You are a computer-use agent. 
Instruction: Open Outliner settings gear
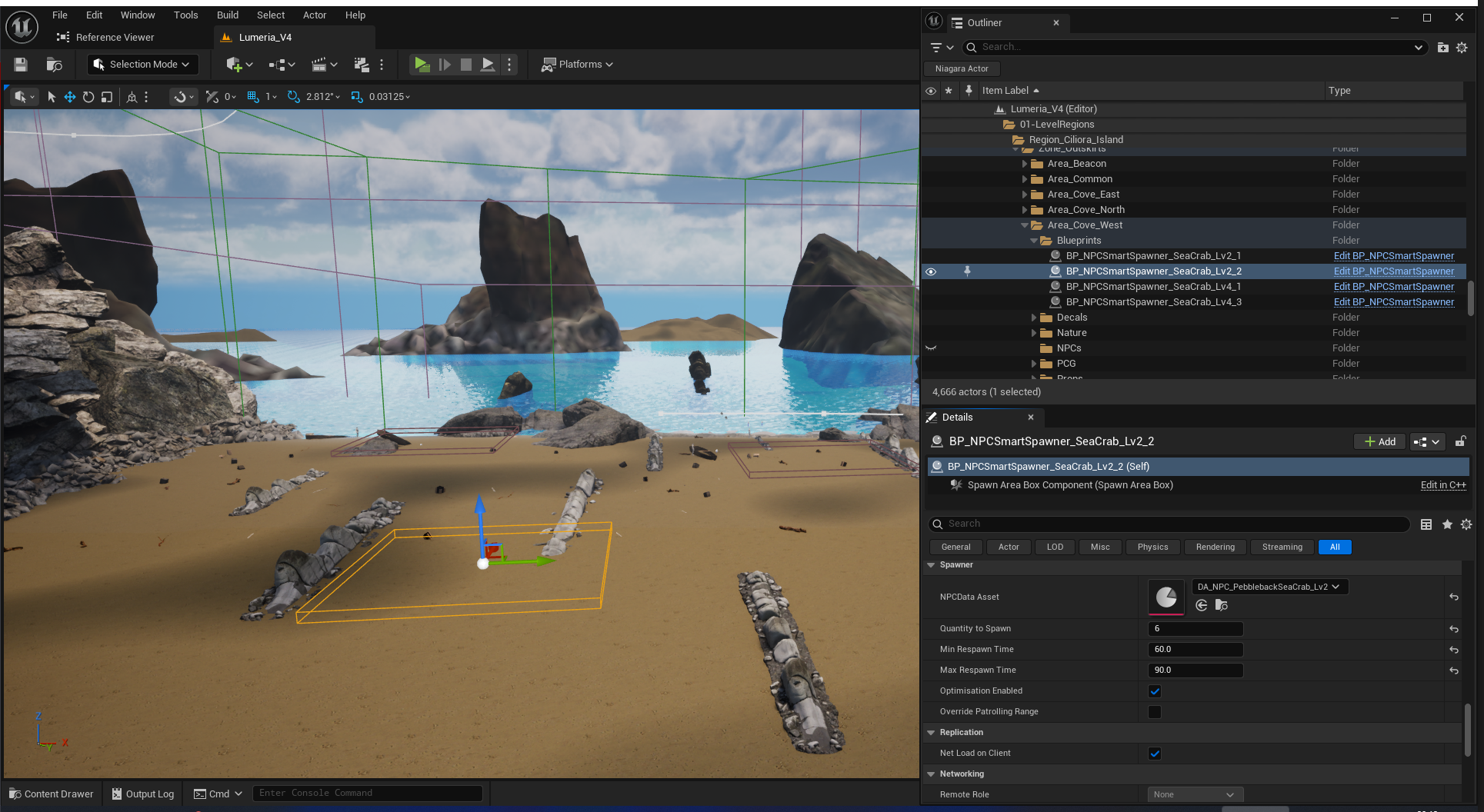(1462, 48)
